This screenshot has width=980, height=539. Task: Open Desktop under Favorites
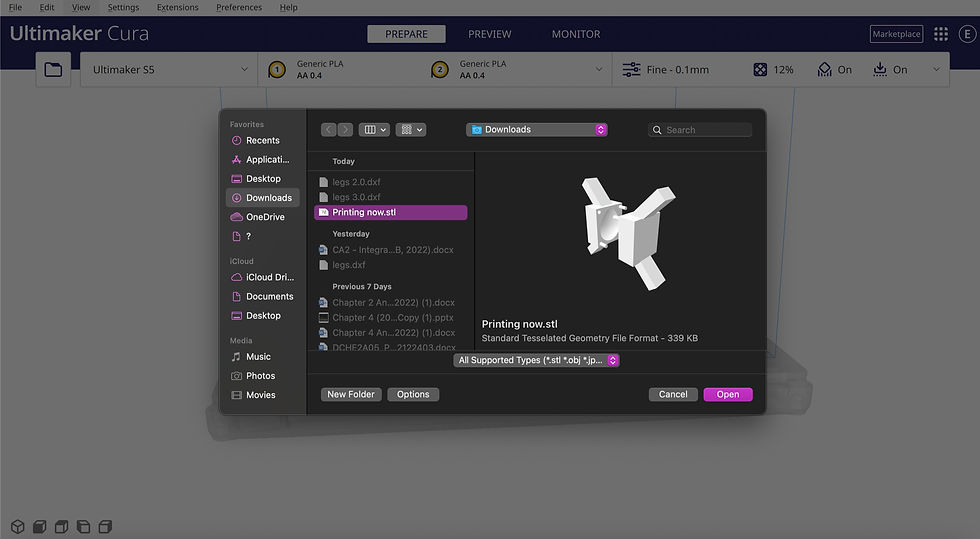[262, 179]
